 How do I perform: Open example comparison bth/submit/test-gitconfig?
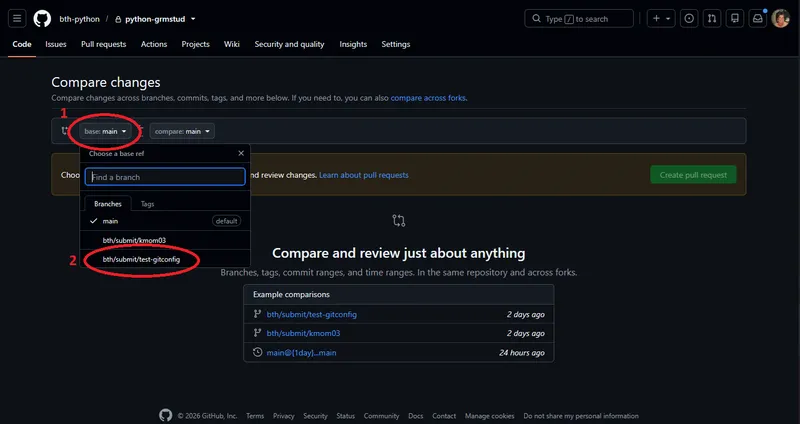(x=312, y=314)
